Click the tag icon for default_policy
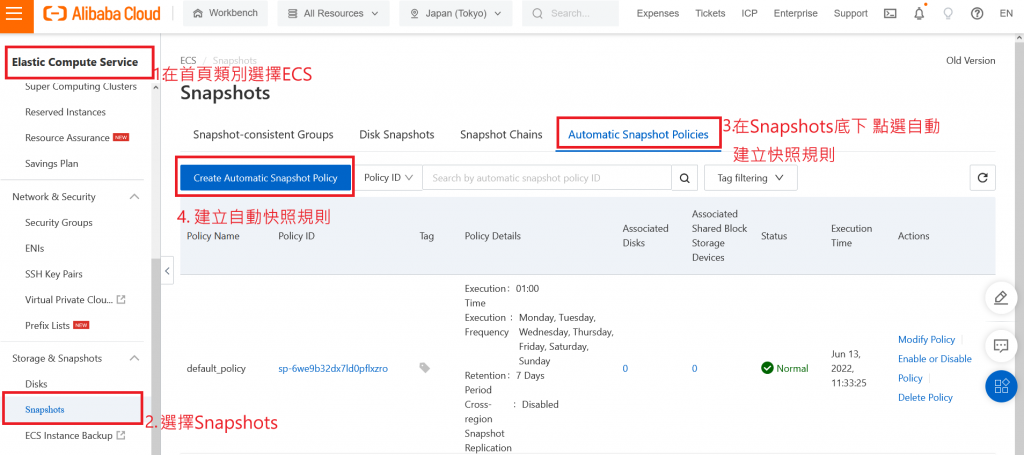Screen dimensions: 1024x455 click(x=424, y=368)
